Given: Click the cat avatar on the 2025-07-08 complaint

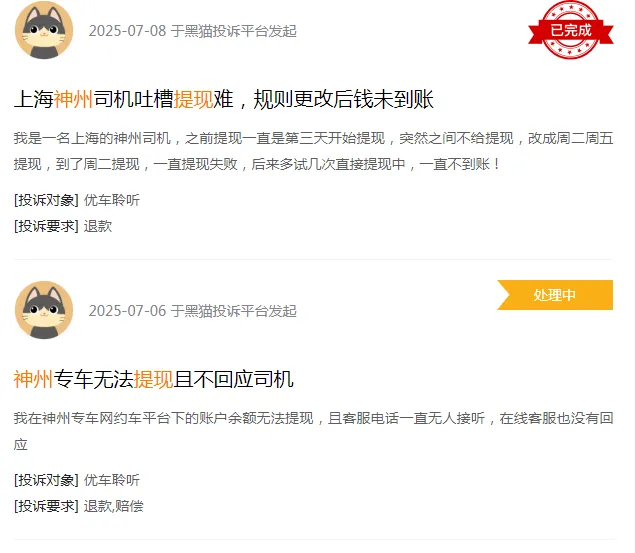Looking at the screenshot, I should coord(44,30).
